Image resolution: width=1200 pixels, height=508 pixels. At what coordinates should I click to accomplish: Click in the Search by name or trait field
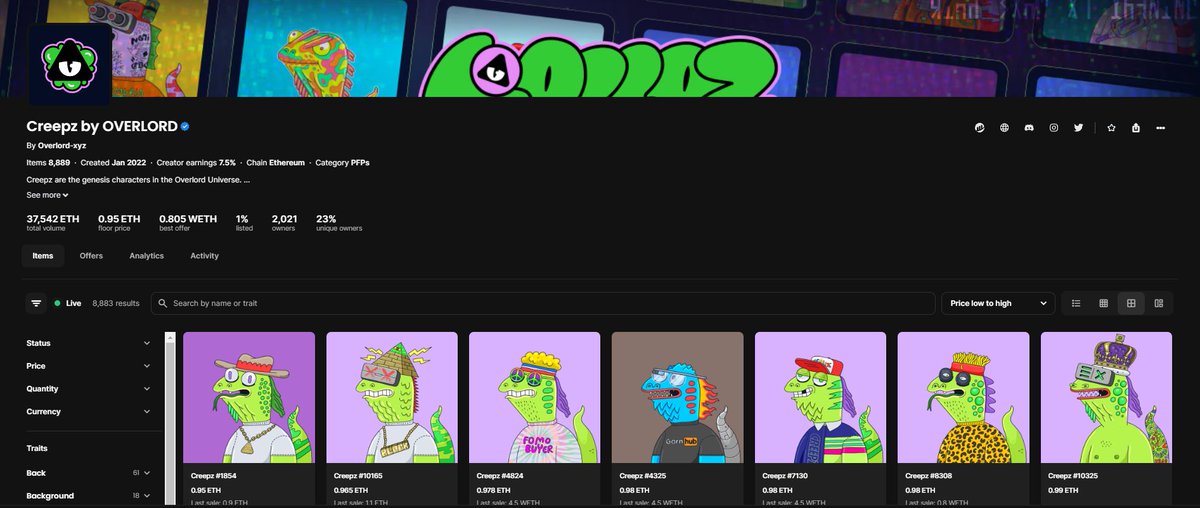click(541, 303)
